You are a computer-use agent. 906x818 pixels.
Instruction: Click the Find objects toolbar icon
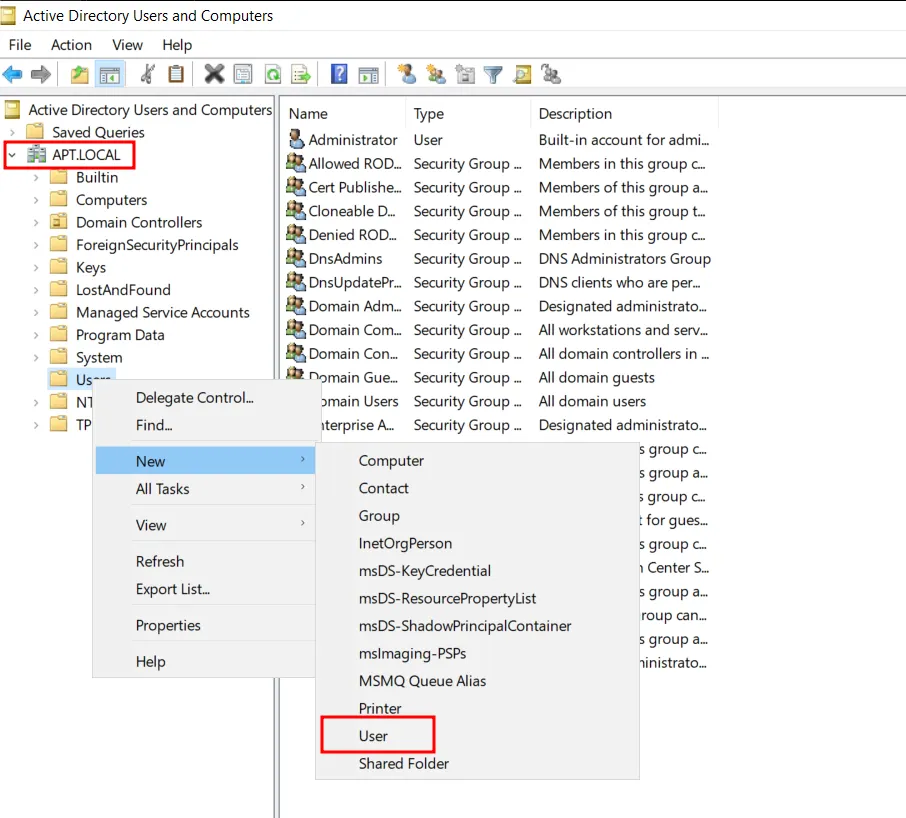point(522,75)
